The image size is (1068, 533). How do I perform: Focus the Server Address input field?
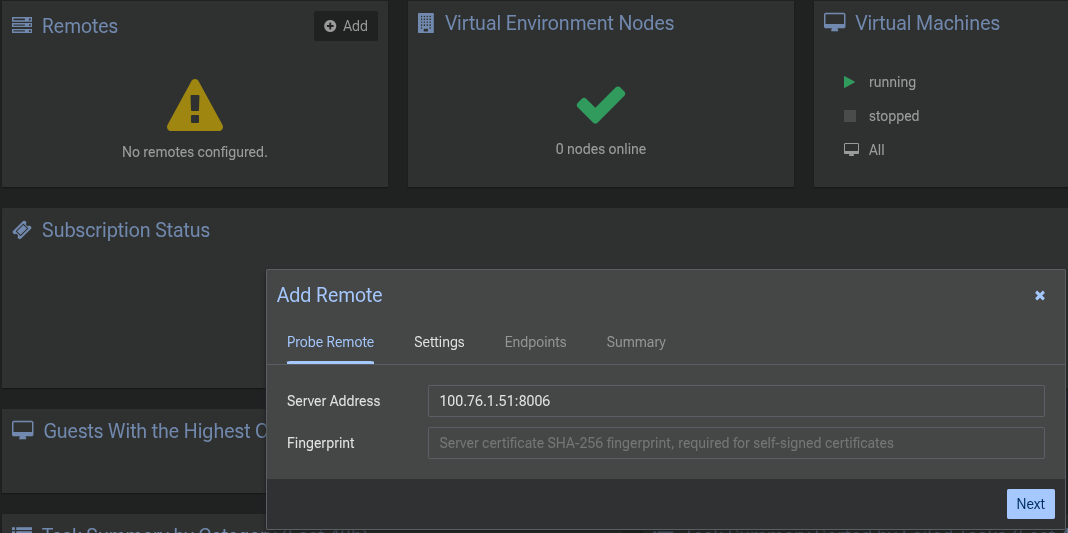pos(735,401)
